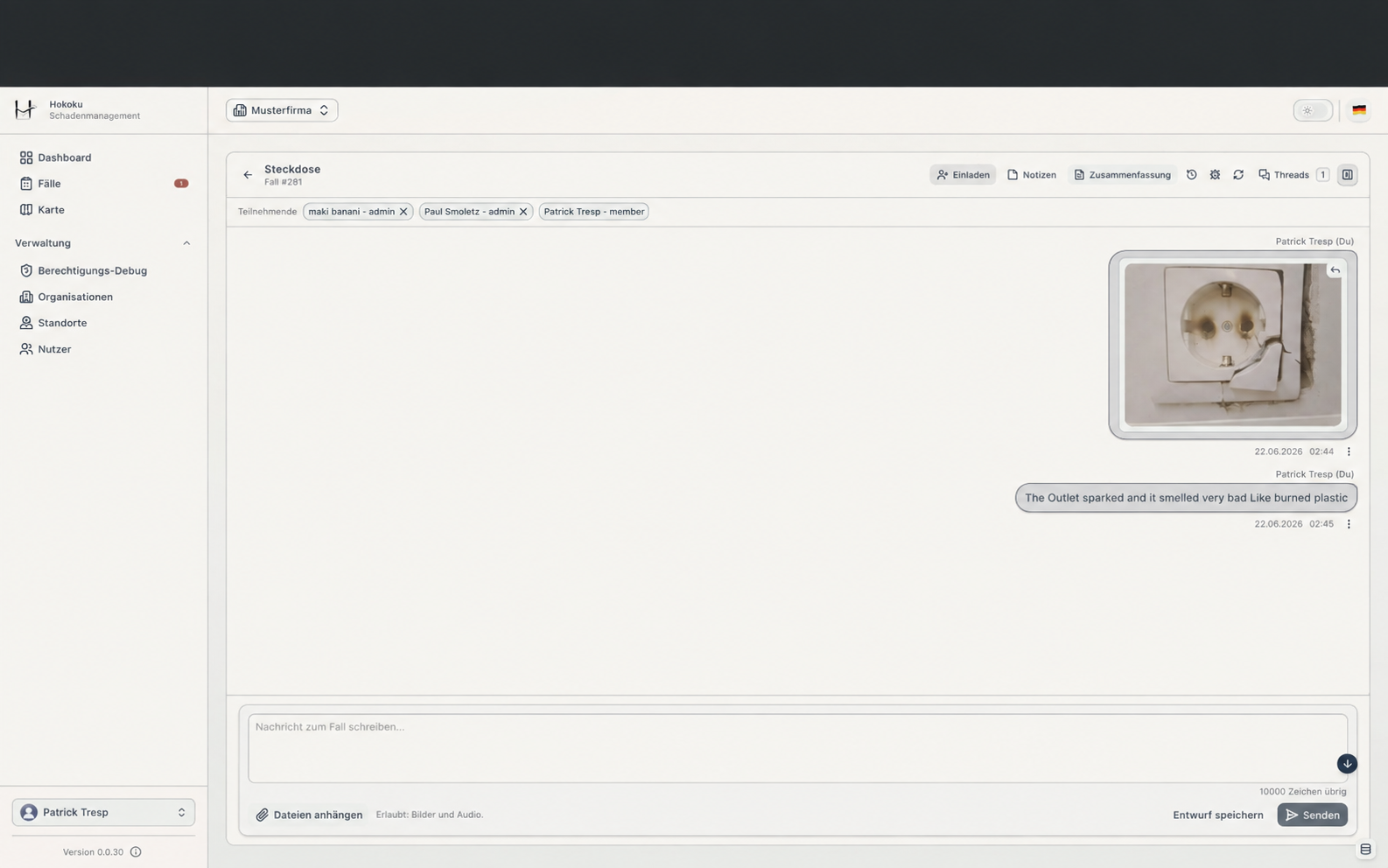
Task: Toggle the light/dark theme switch
Action: 1313,110
